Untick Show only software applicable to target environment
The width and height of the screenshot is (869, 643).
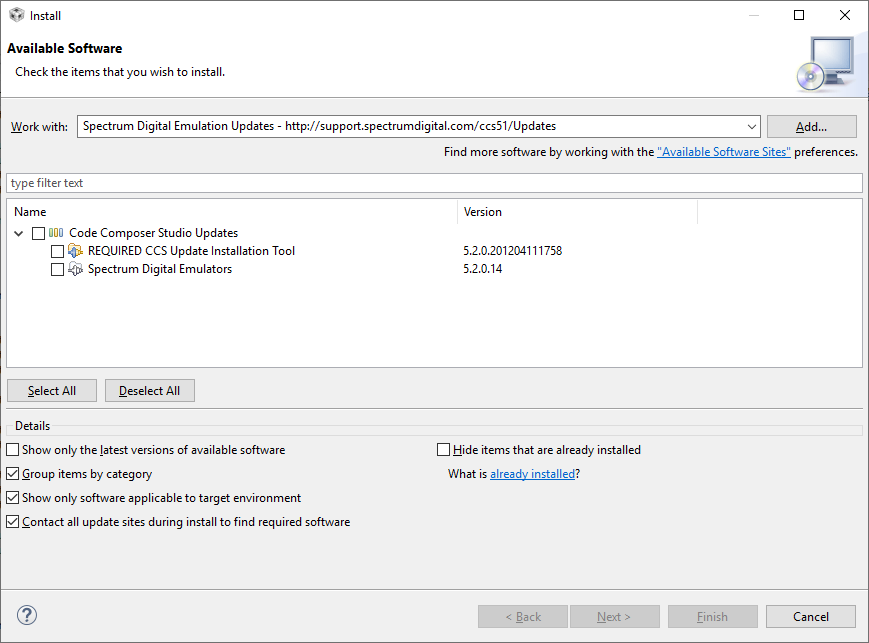click(x=13, y=498)
